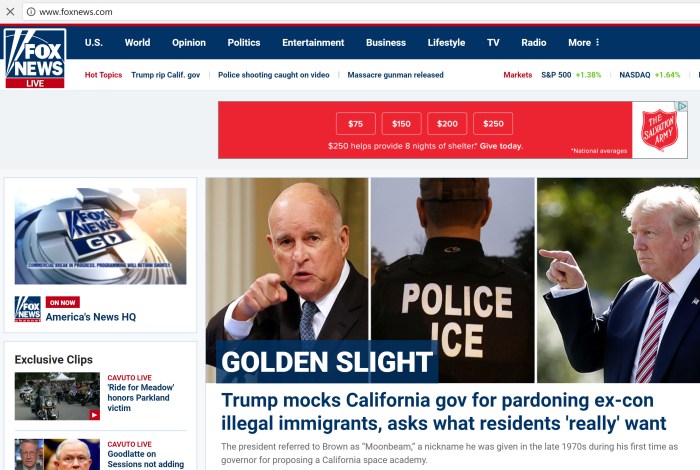The width and height of the screenshot is (700, 470).
Task: Select the $250 donation button
Action: [x=493, y=124]
